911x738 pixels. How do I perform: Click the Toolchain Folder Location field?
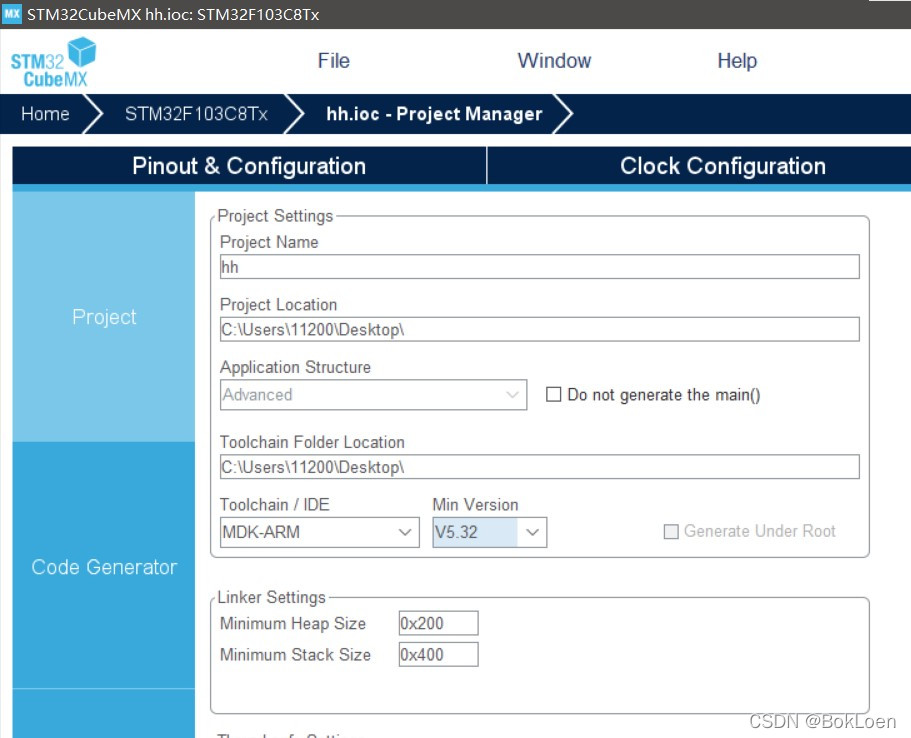[x=539, y=467]
